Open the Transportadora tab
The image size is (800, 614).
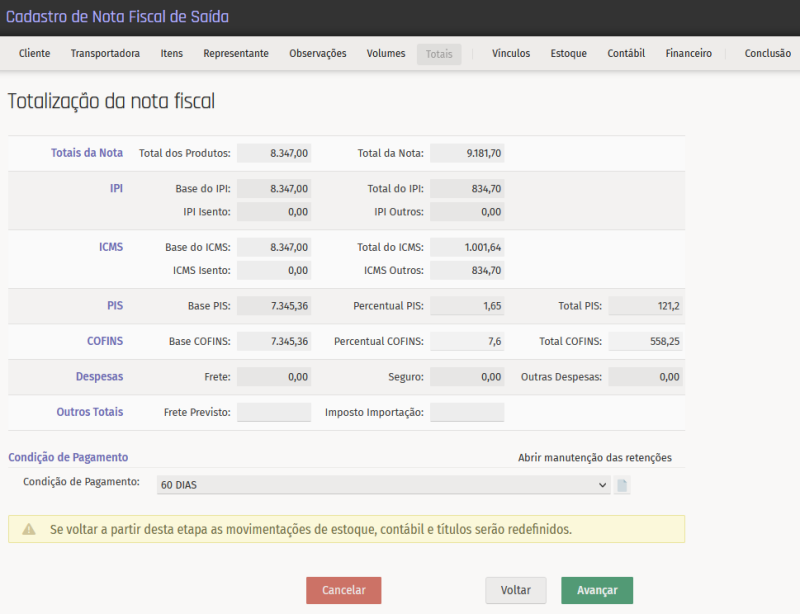tap(105, 54)
